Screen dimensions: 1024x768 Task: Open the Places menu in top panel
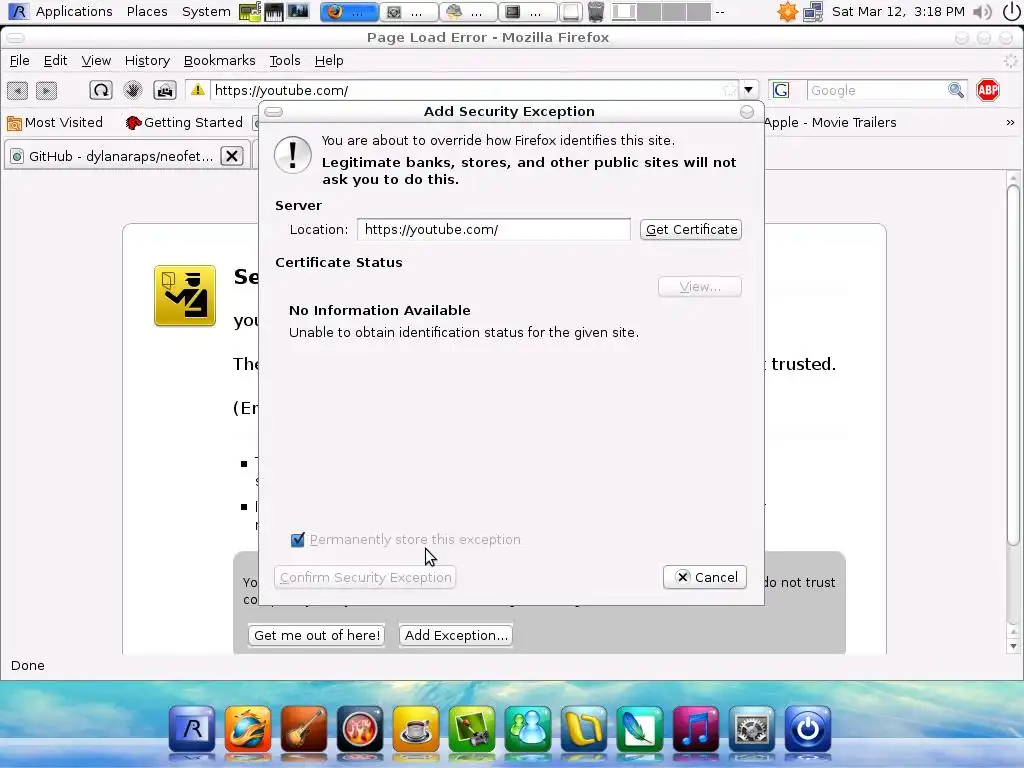(147, 12)
